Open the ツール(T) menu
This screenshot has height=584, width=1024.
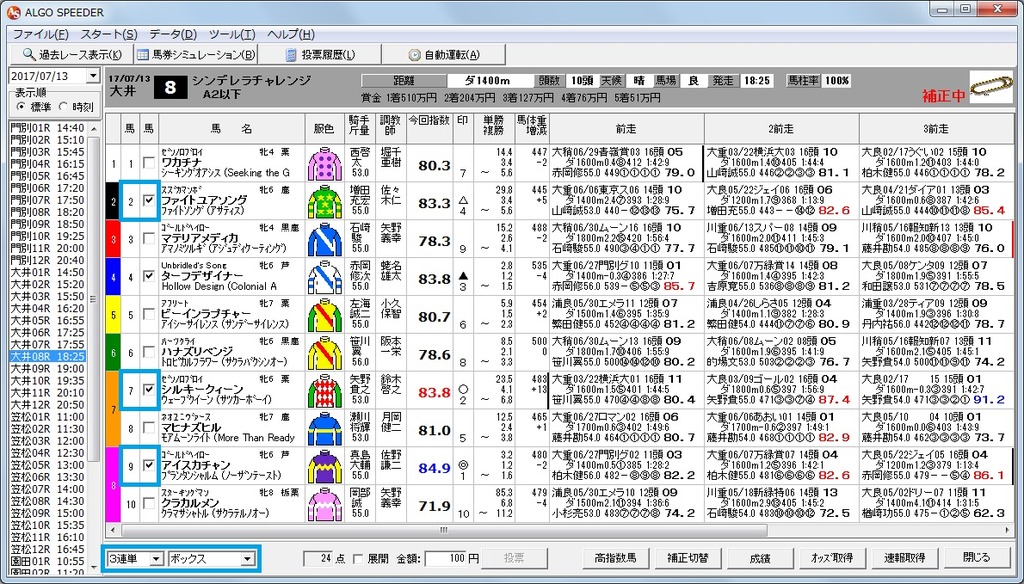click(x=232, y=35)
